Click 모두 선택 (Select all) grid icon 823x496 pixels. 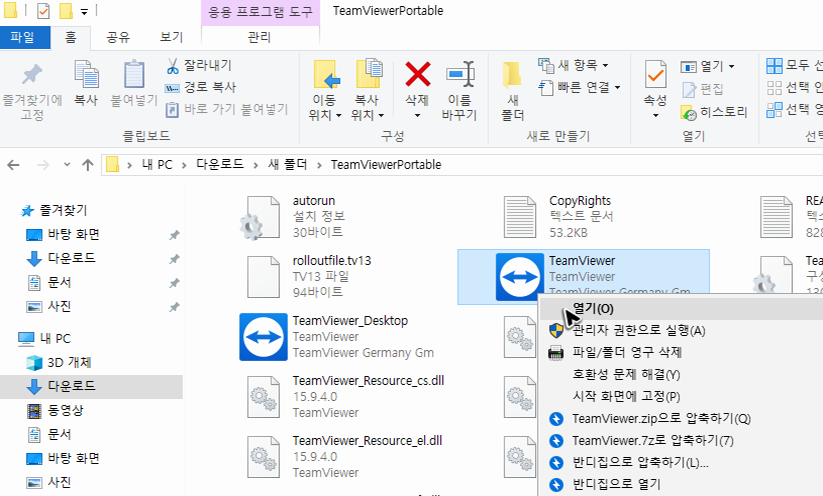click(x=774, y=66)
